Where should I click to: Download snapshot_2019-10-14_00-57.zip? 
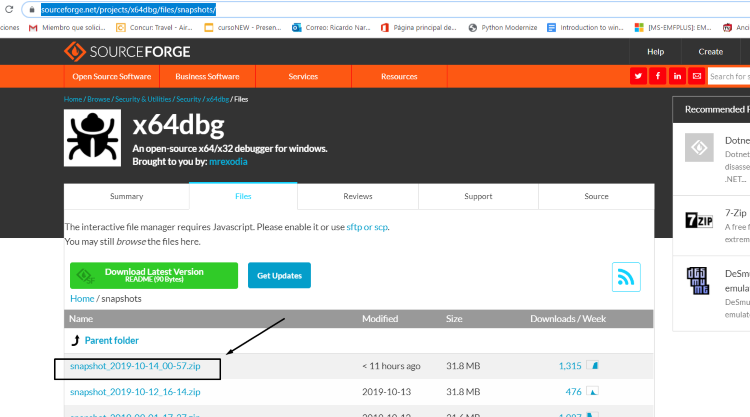[x=135, y=366]
